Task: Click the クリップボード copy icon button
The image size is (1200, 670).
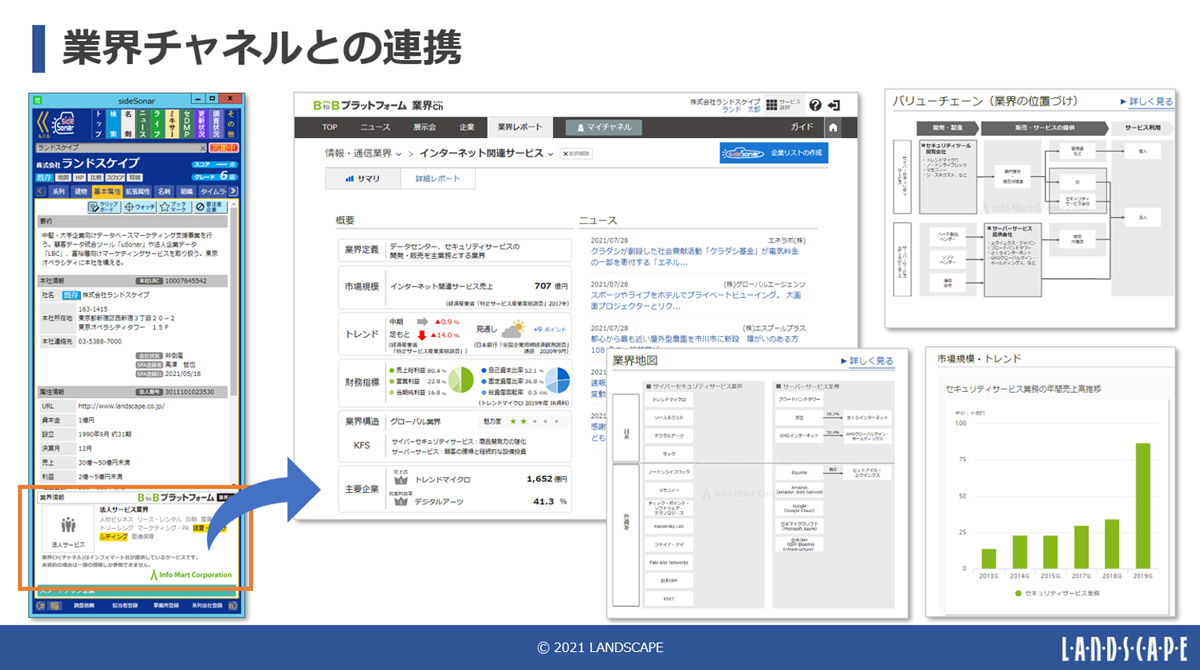Action: point(104,207)
